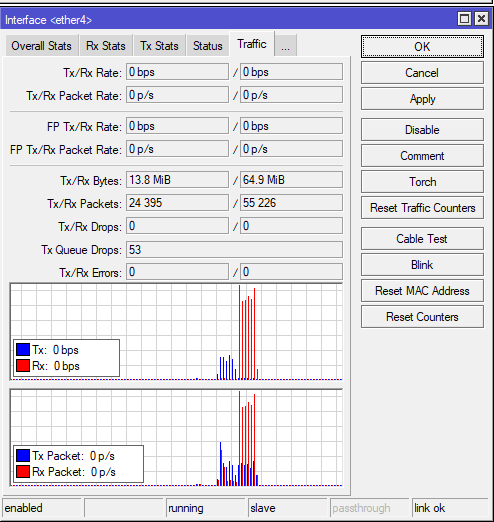Click the 'enabled' status bar entry
This screenshot has height=522, width=494.
point(42,508)
